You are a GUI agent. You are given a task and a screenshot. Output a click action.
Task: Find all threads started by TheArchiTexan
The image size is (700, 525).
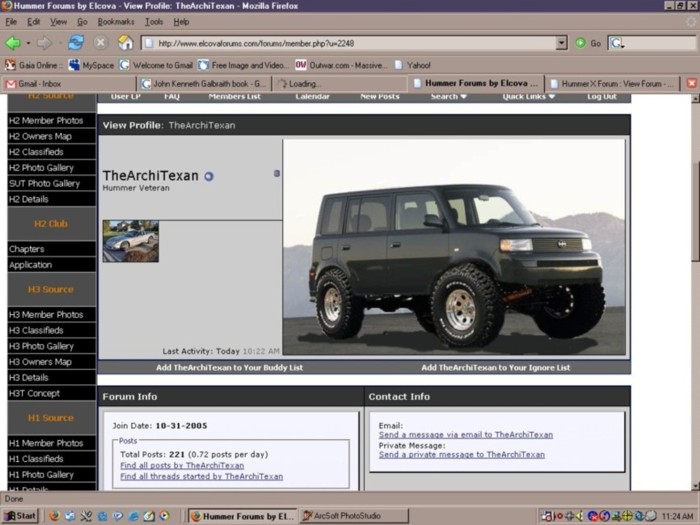click(x=201, y=476)
